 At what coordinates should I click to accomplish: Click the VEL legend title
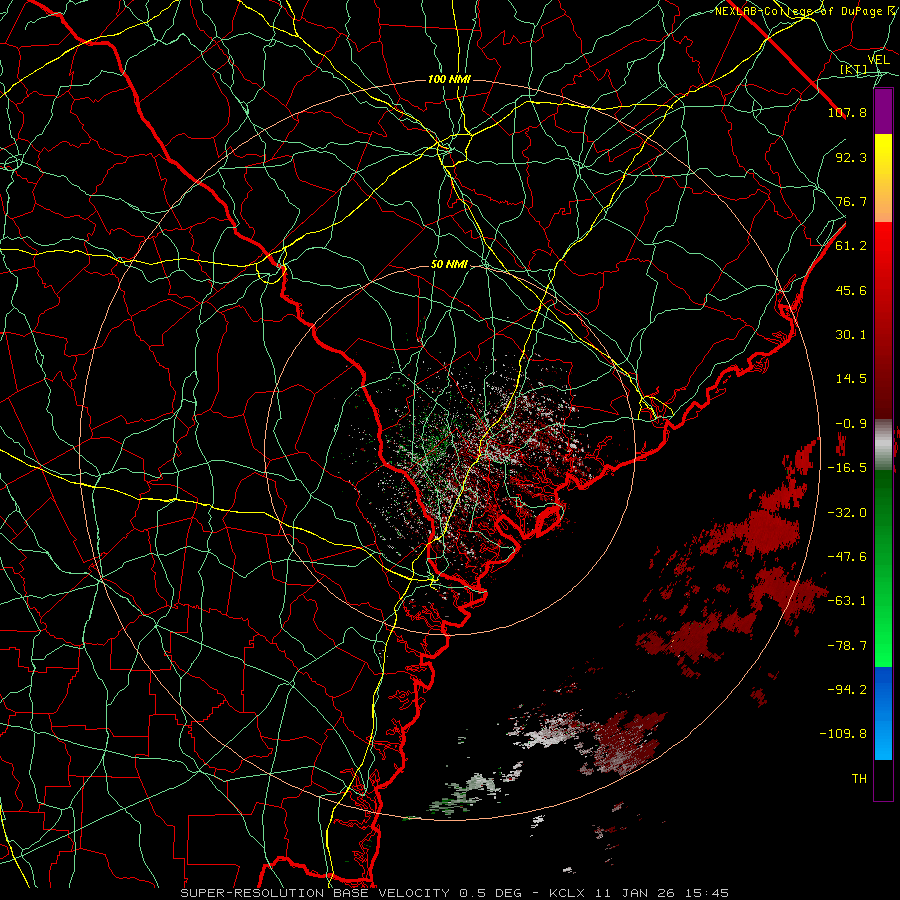tap(878, 59)
